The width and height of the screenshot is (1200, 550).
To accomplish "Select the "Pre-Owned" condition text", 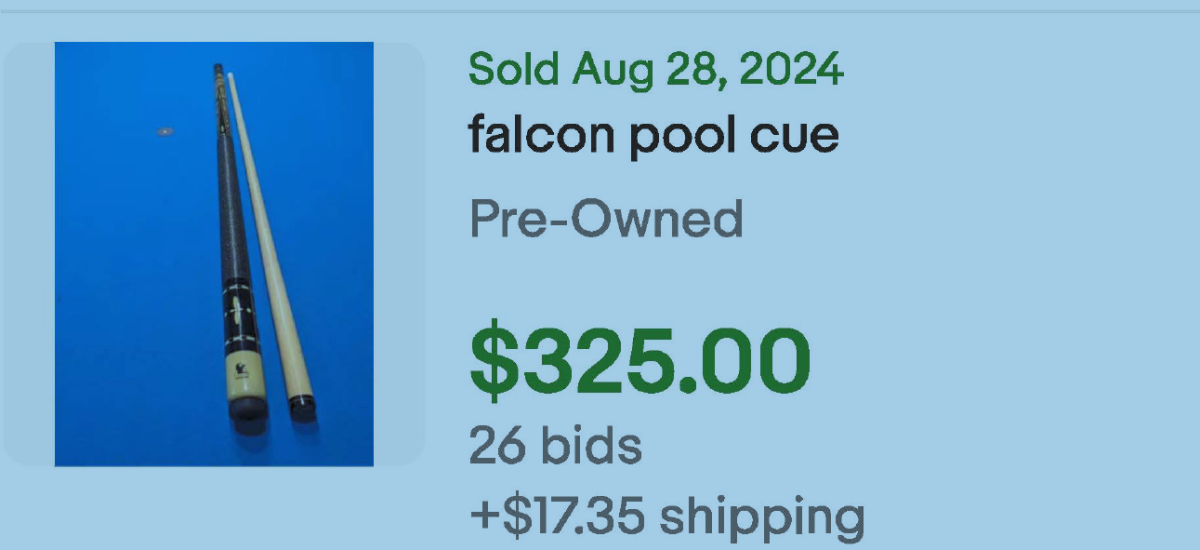I will (x=606, y=218).
